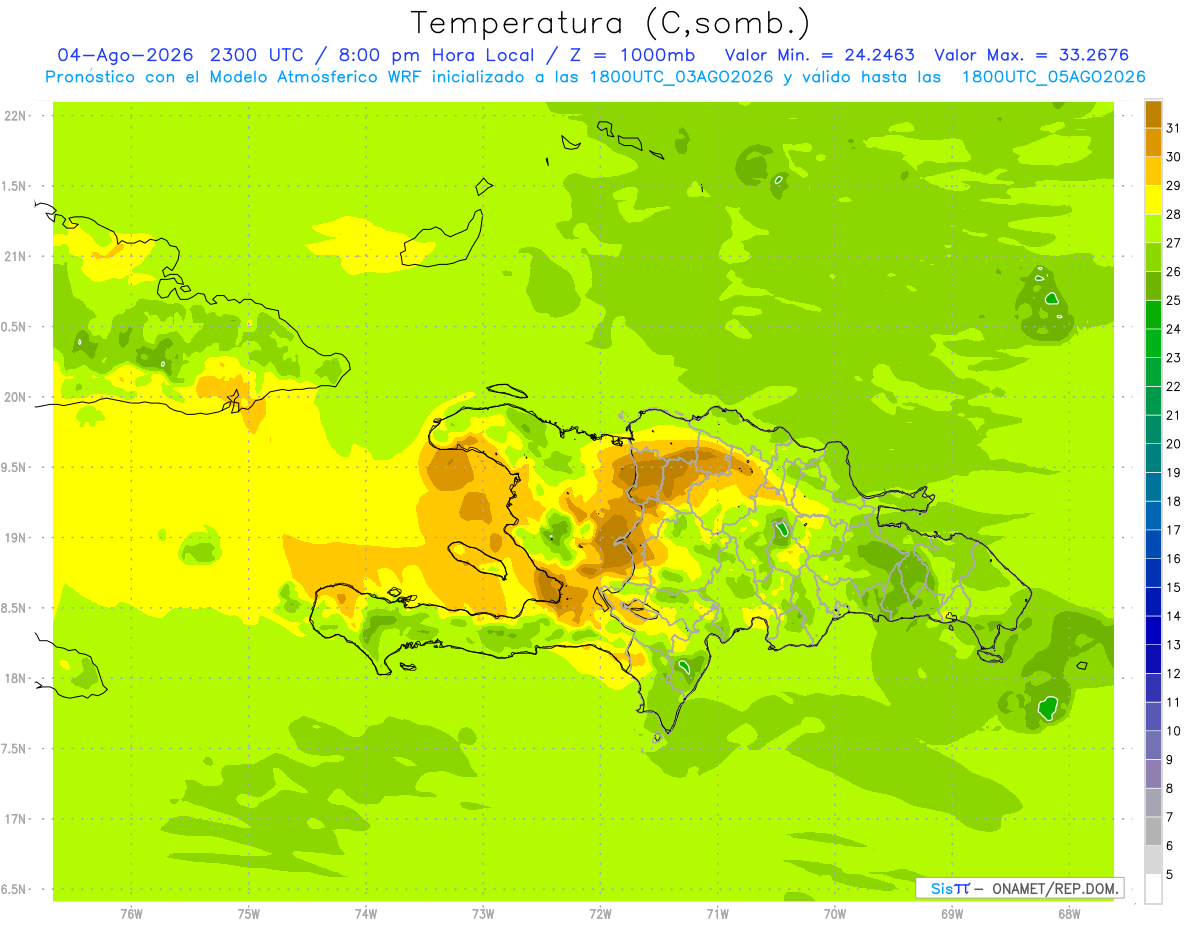Click color scale value "19"
The width and height of the screenshot is (1200, 927).
coord(1174,473)
